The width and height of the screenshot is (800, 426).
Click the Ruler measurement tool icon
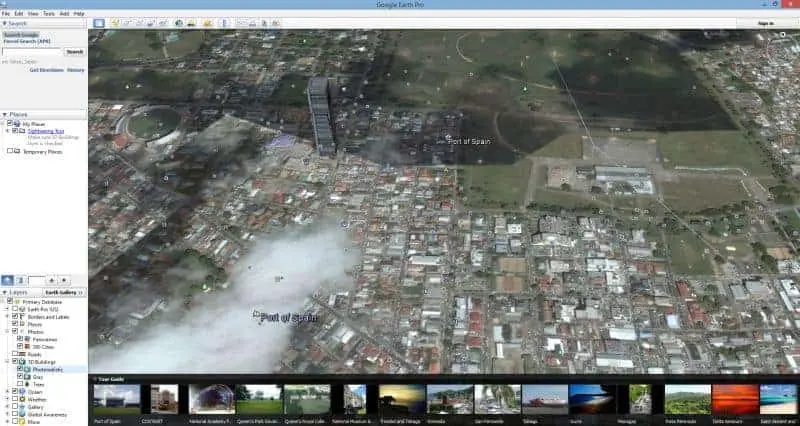(x=224, y=22)
